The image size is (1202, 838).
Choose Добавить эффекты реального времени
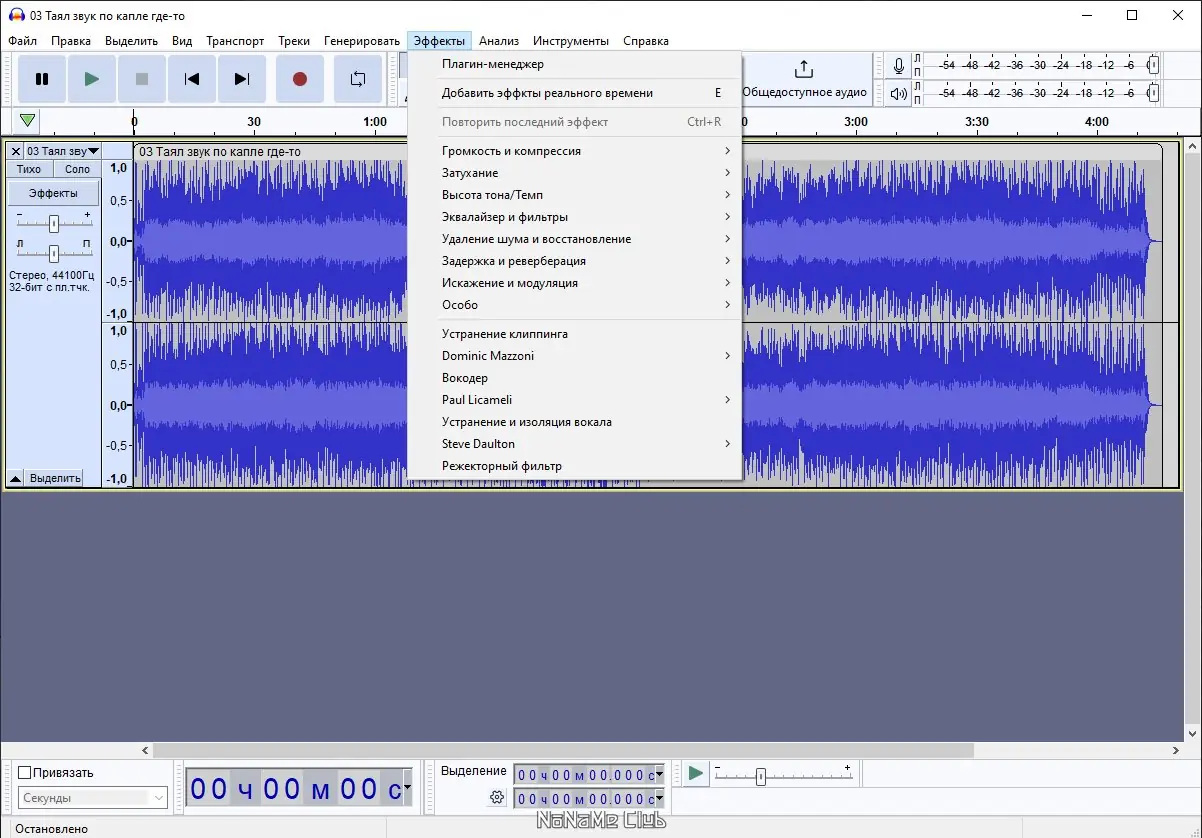575,93
